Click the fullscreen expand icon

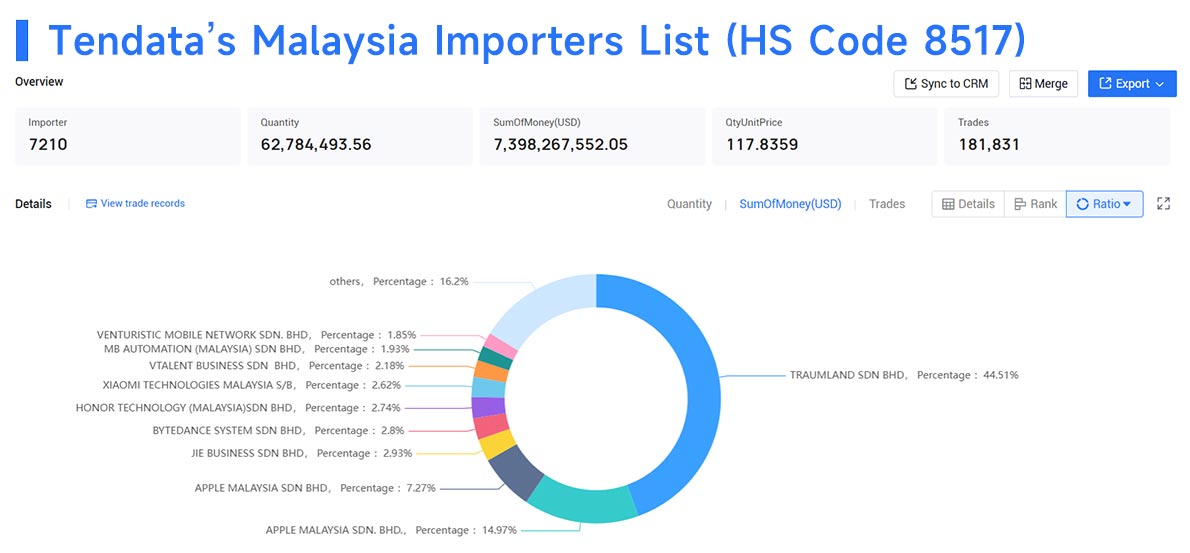pos(1163,203)
